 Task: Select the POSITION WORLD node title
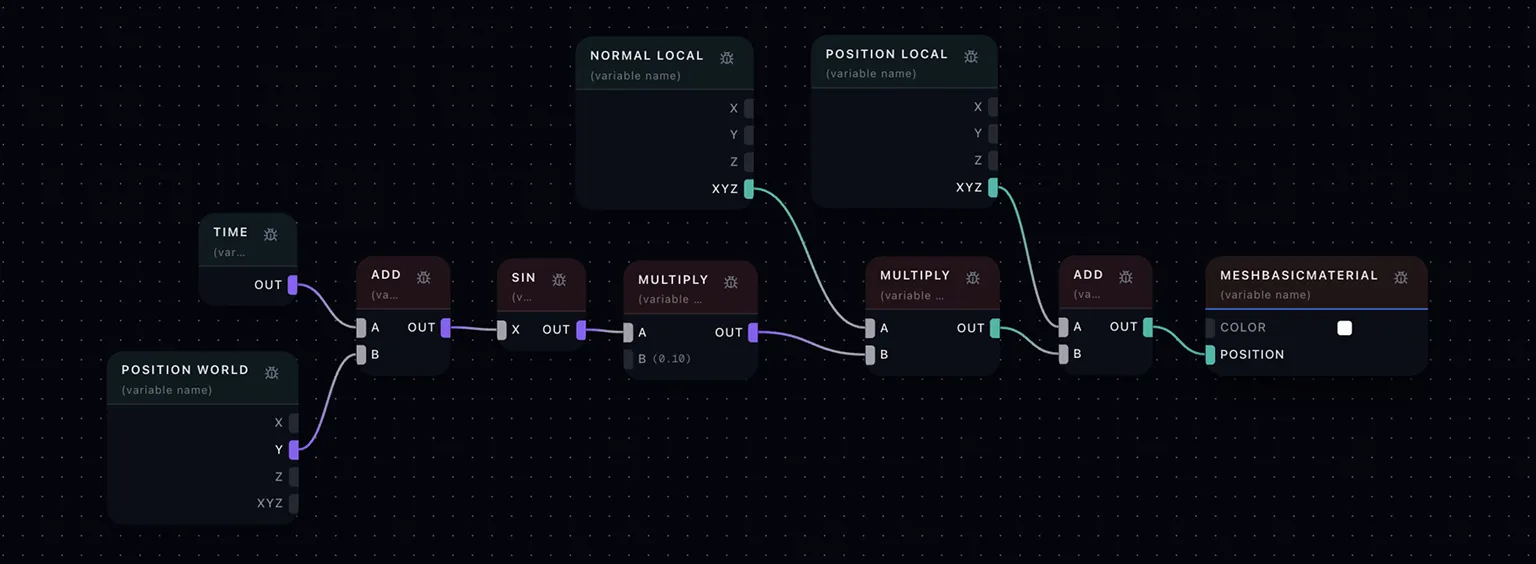pyautogui.click(x=185, y=370)
